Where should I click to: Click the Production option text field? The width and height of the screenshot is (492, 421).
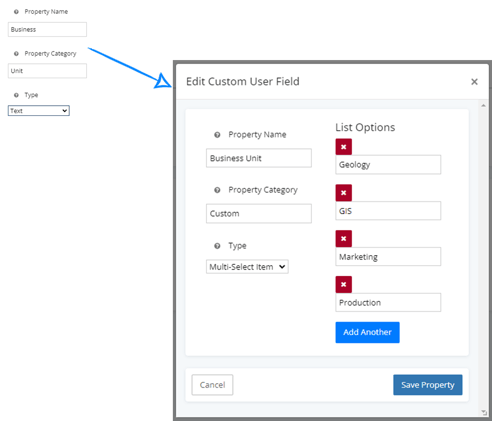pyautogui.click(x=388, y=302)
